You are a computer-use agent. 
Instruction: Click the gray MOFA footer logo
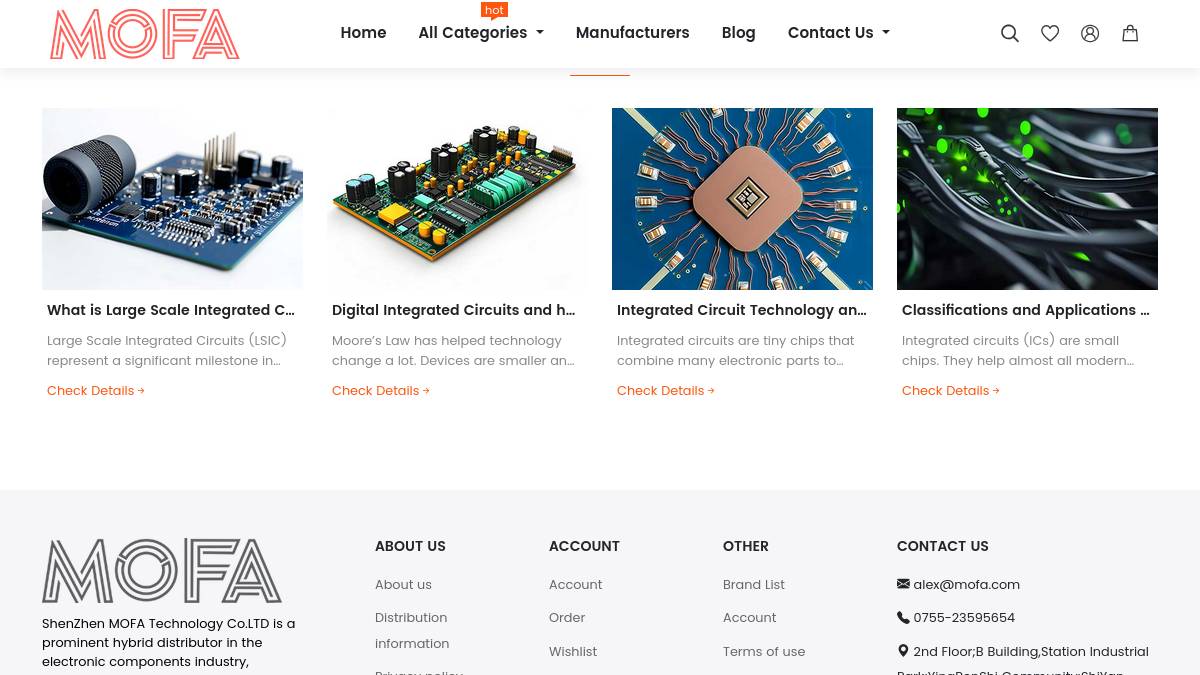[162, 571]
